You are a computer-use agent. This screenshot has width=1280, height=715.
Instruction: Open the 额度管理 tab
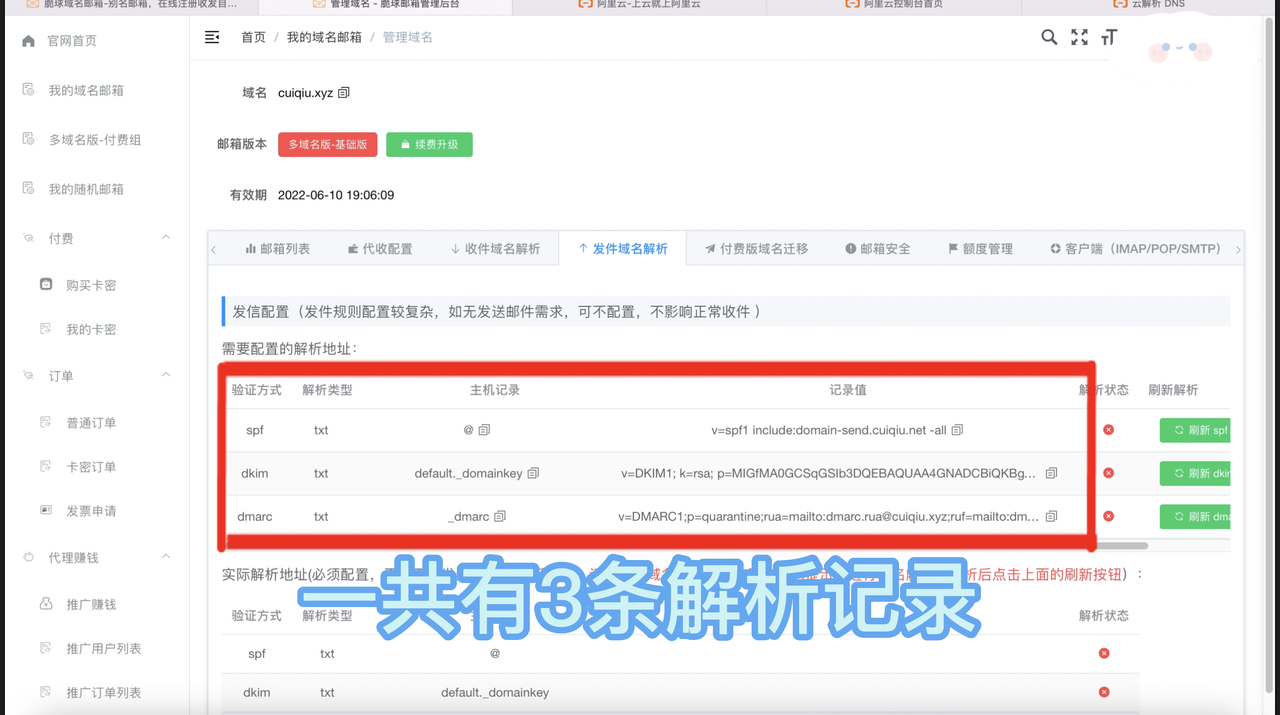click(x=981, y=248)
